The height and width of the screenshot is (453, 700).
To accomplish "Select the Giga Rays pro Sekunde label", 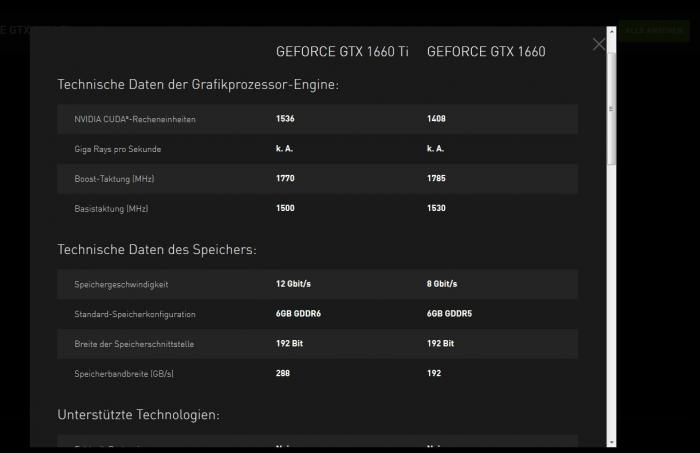I will (x=117, y=149).
